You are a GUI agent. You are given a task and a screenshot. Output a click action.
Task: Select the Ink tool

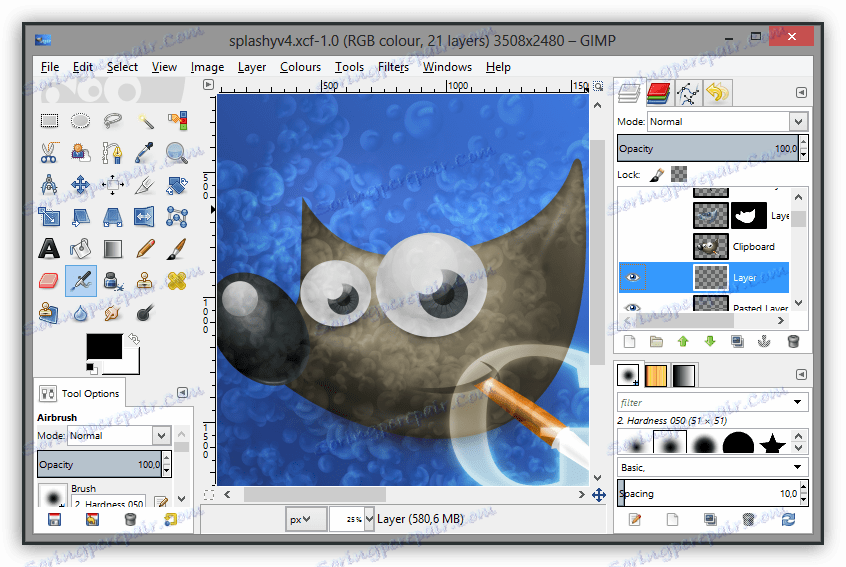click(x=113, y=281)
